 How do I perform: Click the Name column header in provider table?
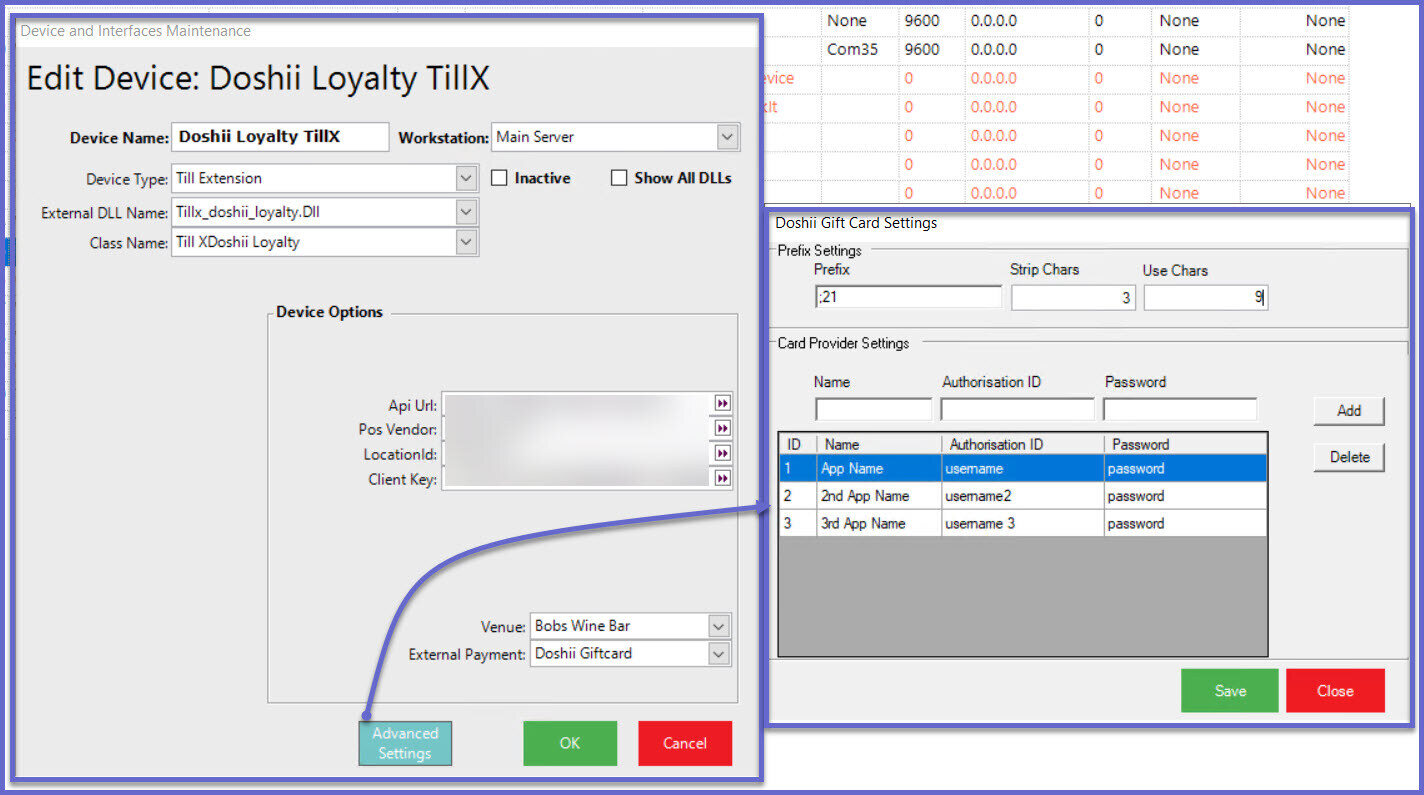[879, 444]
